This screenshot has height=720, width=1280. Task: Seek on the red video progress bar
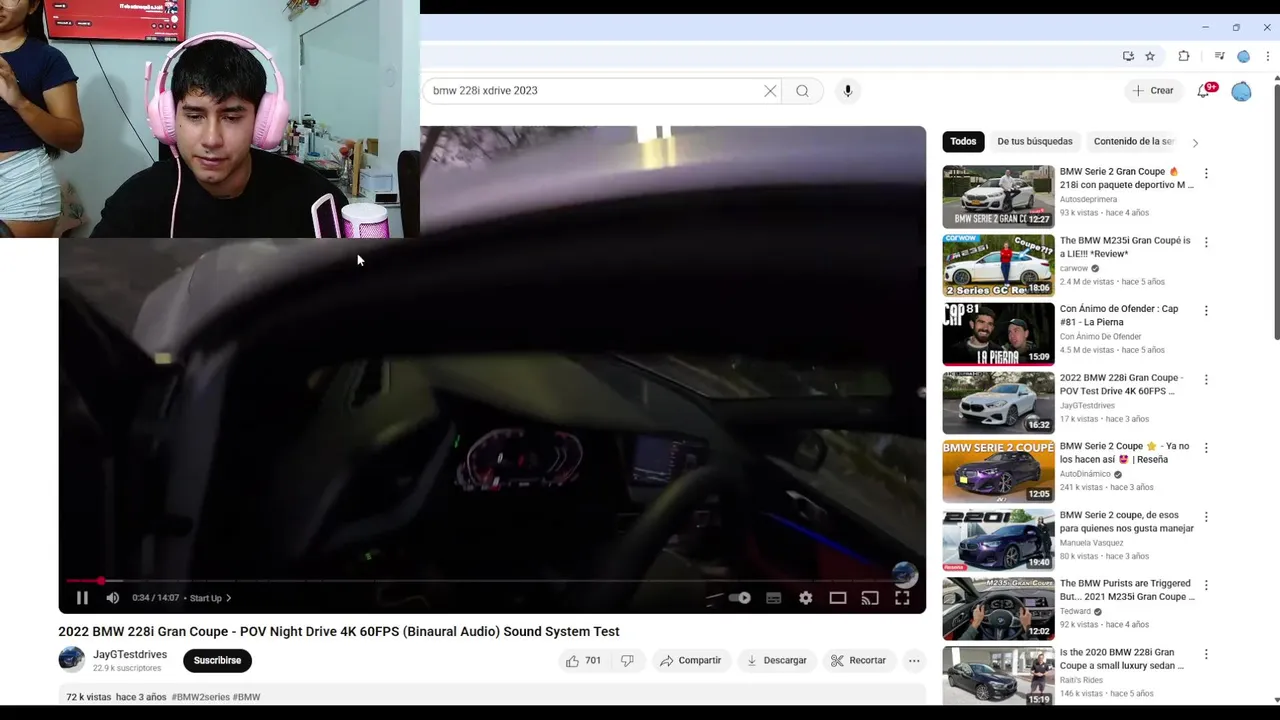[x=492, y=580]
